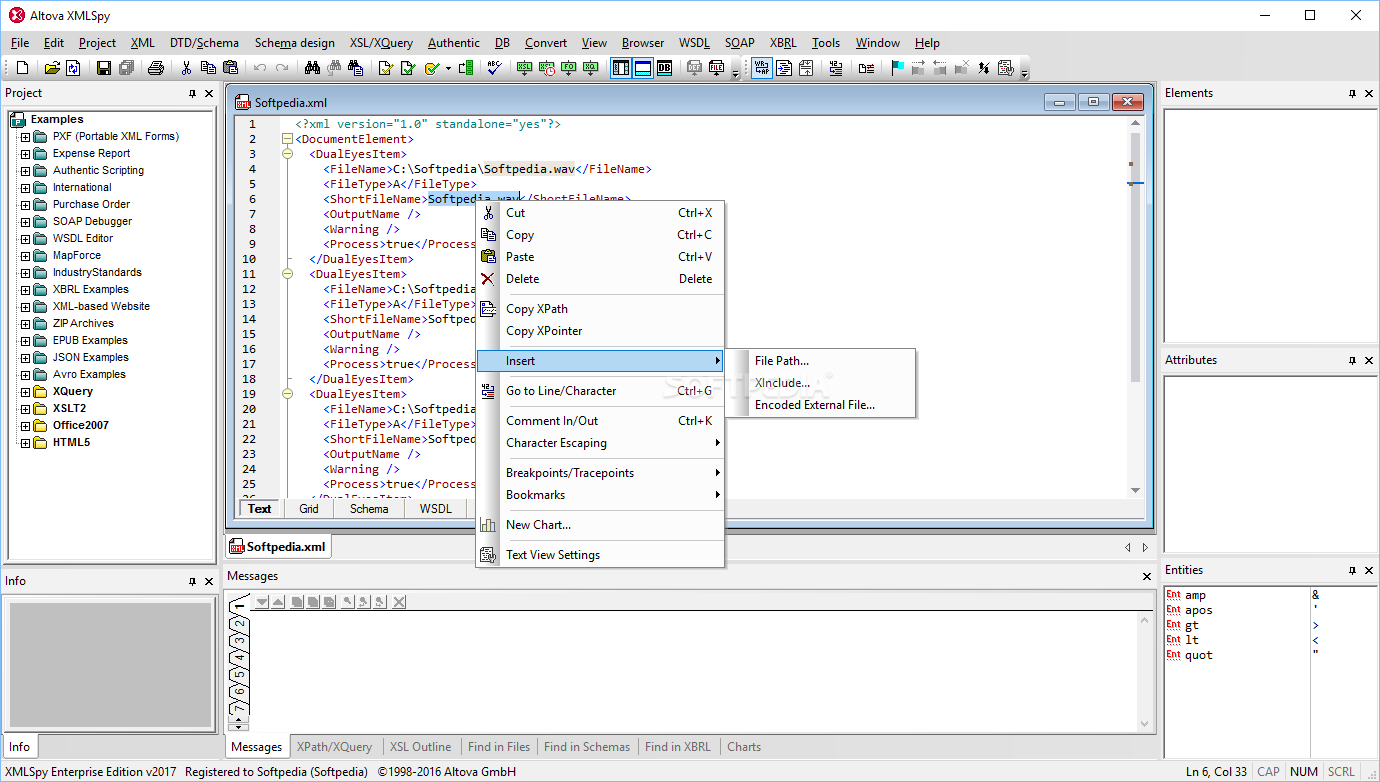This screenshot has height=782, width=1380.
Task: Expand the Purchase Order project folder
Action: (26, 205)
